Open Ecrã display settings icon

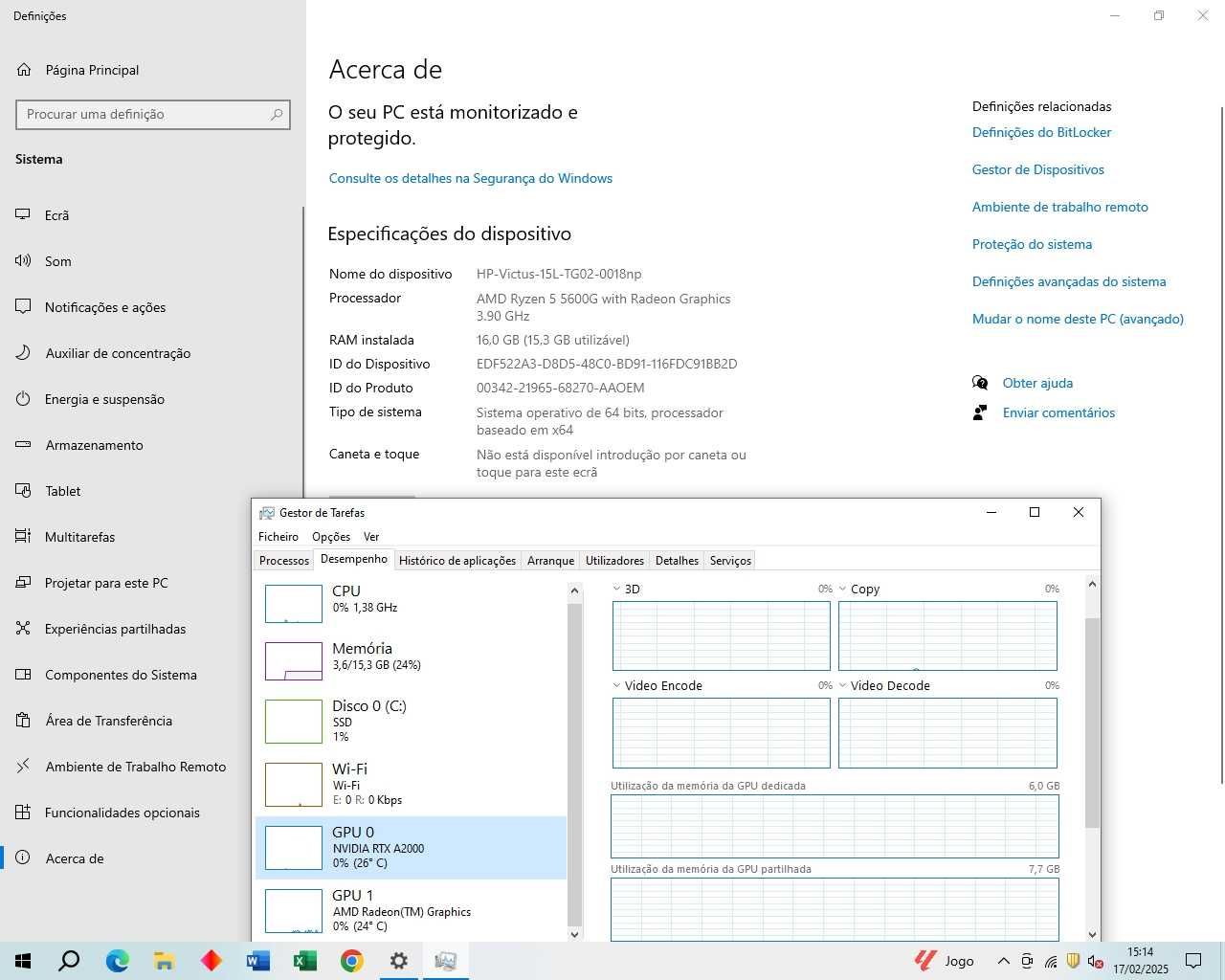(23, 215)
